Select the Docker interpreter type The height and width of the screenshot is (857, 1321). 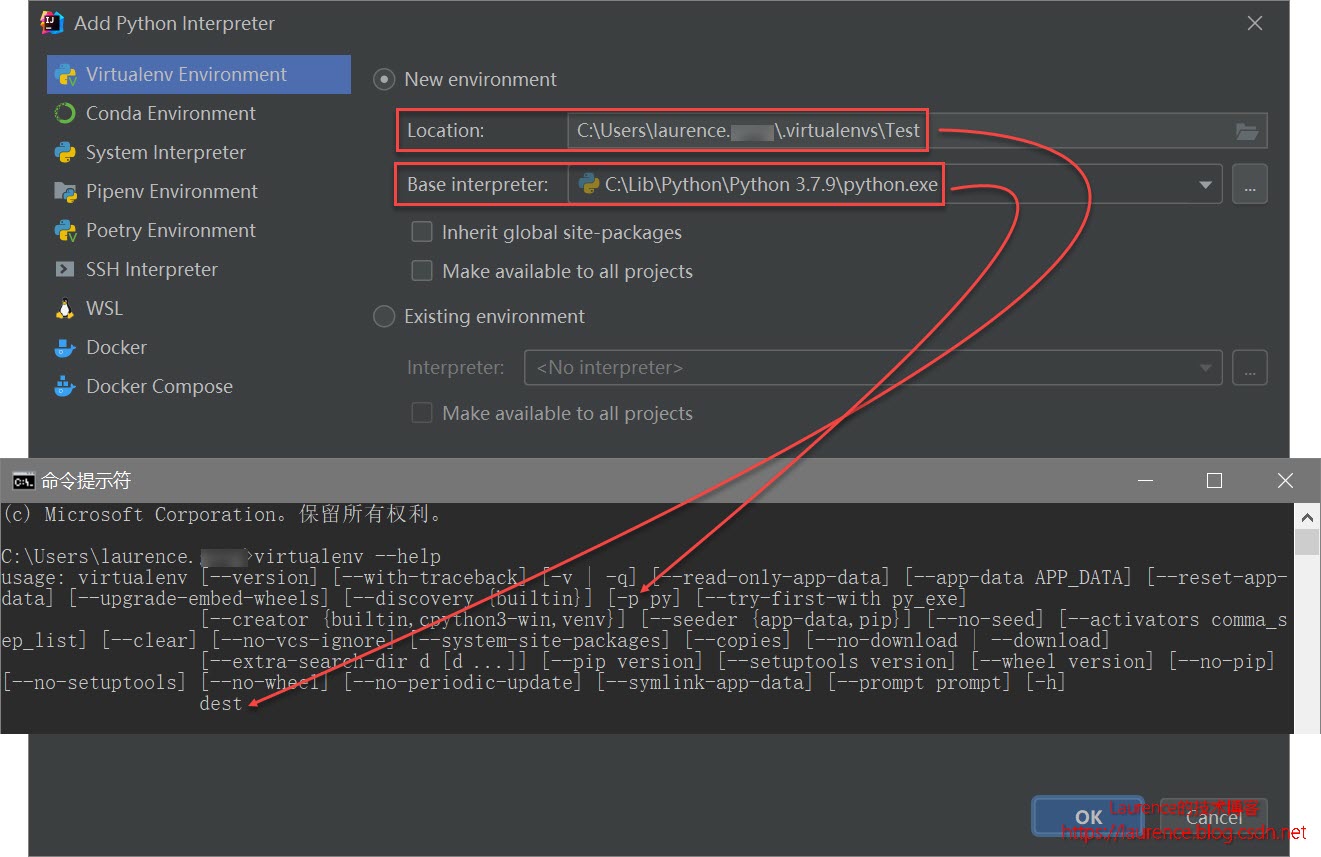coord(199,348)
